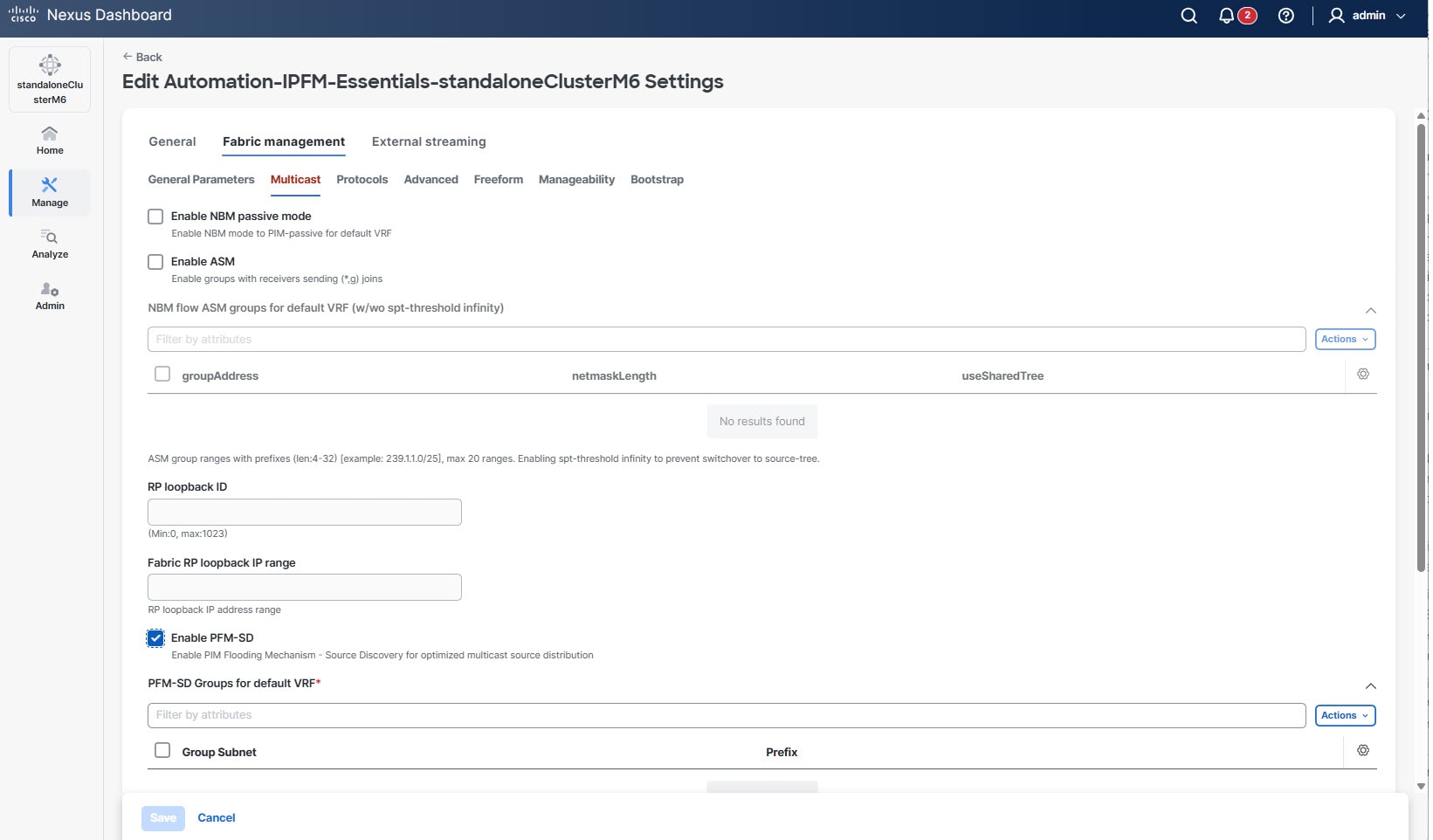Focus PFM-SD Groups Filter by attributes box
The width and height of the screenshot is (1433, 840).
[x=727, y=715]
